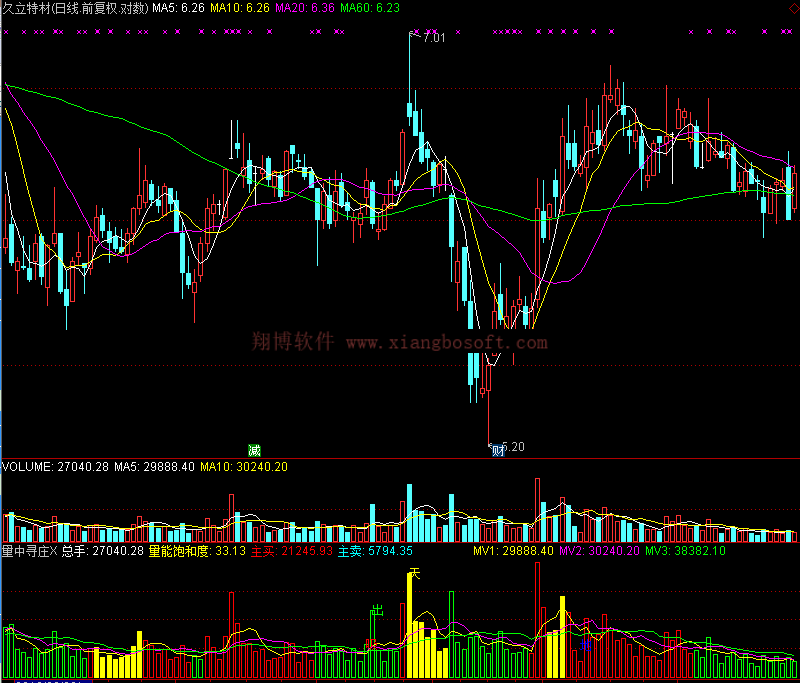This screenshot has height=683, width=800.
Task: Click the 总手: 27040.28 value
Action: click(103, 551)
